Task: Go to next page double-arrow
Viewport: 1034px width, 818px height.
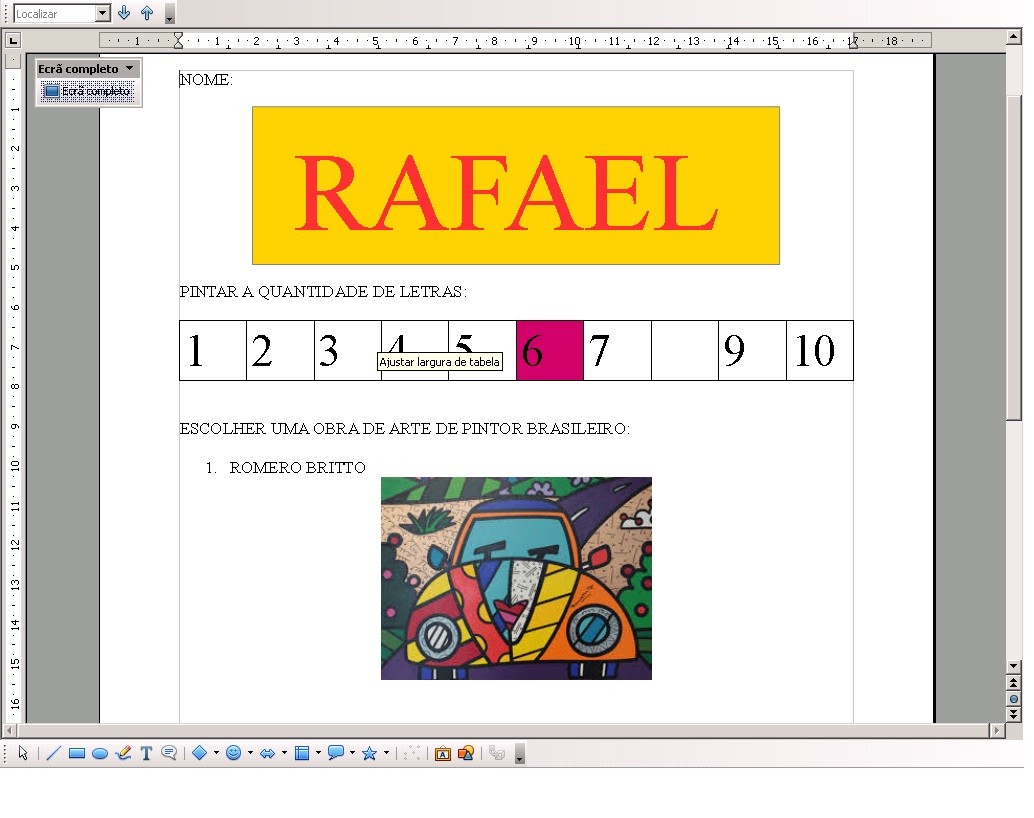Action: (x=1014, y=714)
